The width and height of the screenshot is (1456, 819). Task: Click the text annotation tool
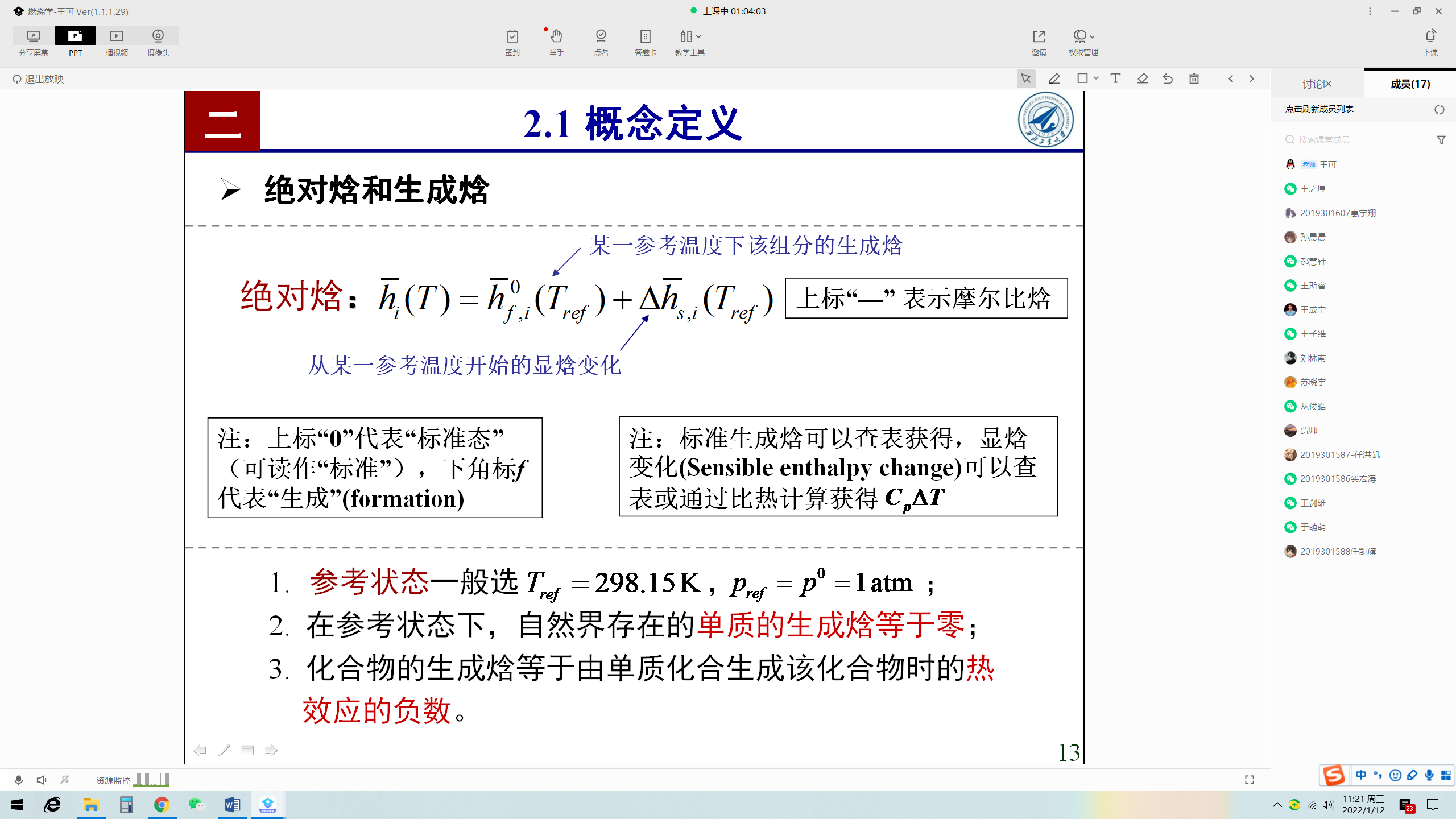coord(1115,79)
